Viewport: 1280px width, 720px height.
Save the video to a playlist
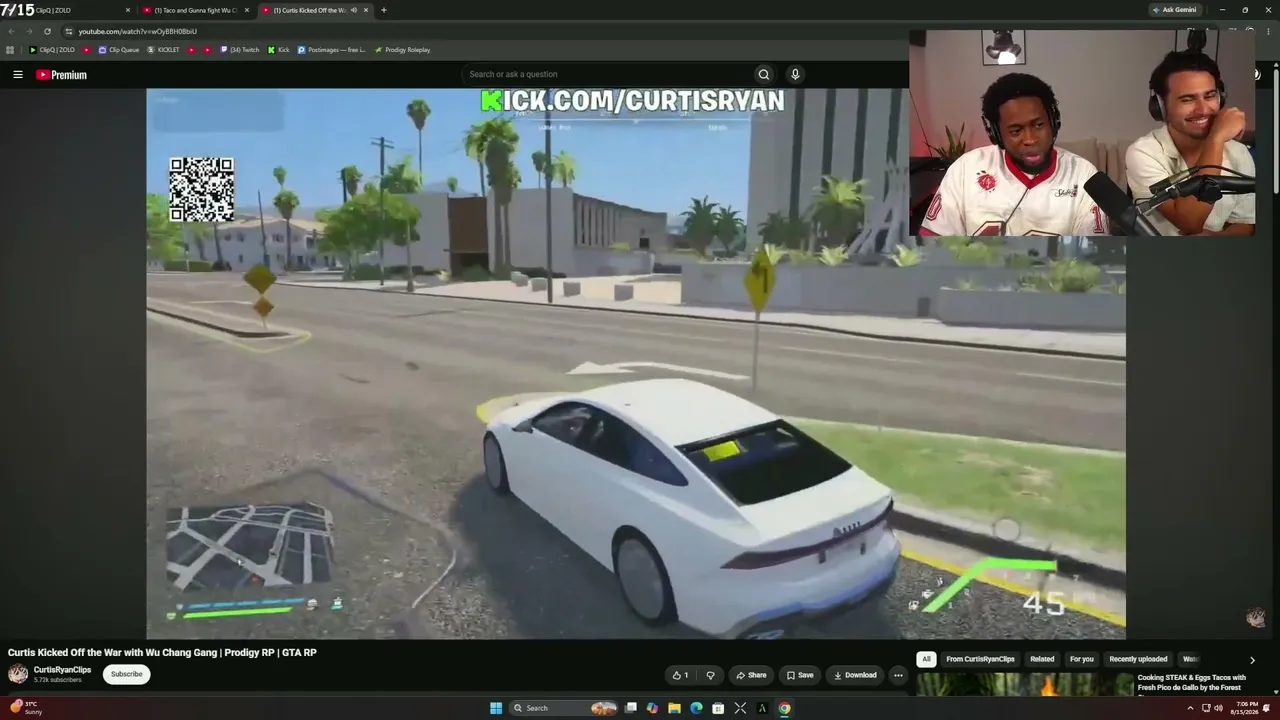tap(799, 675)
